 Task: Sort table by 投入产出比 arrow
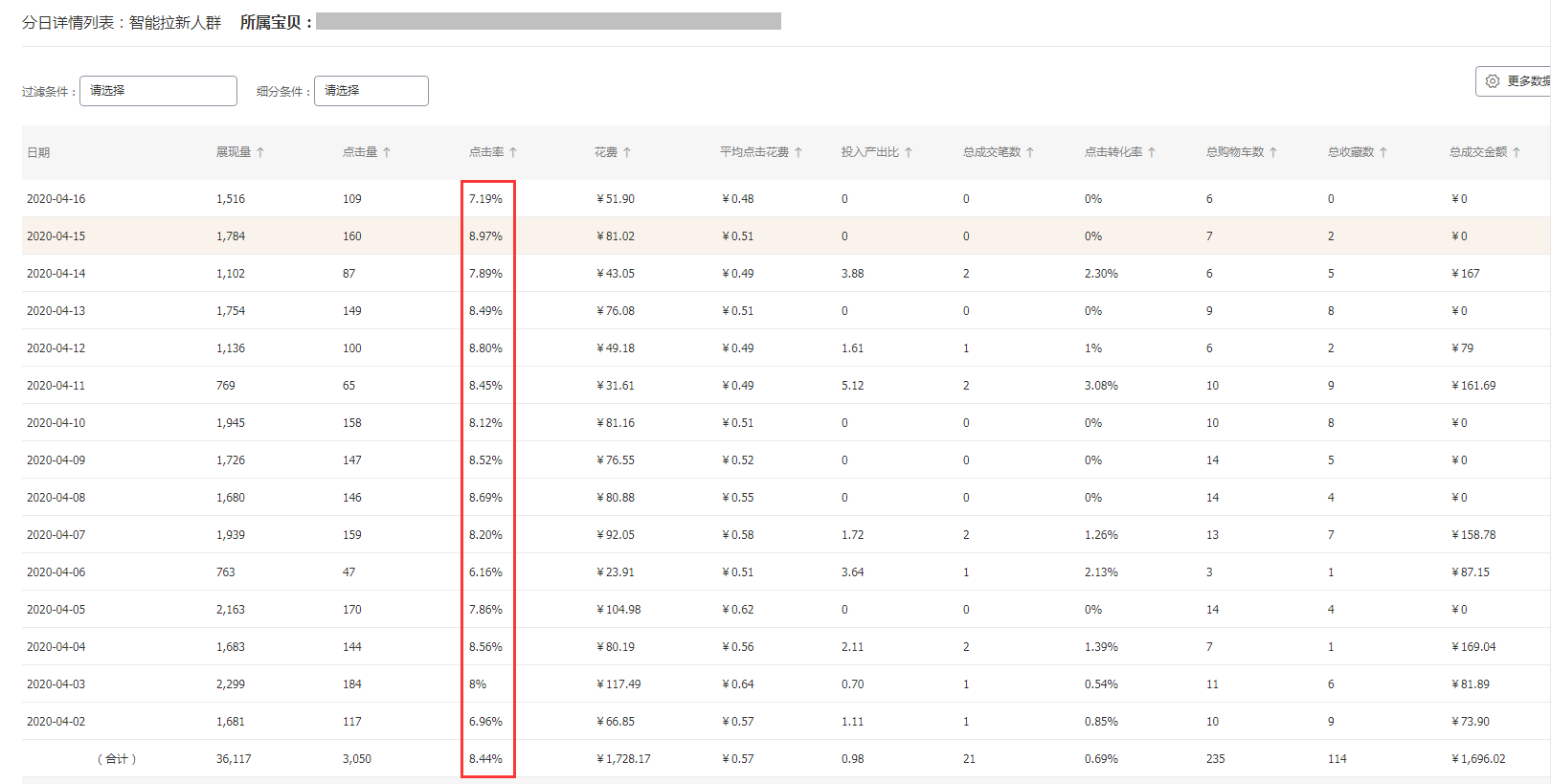point(909,152)
